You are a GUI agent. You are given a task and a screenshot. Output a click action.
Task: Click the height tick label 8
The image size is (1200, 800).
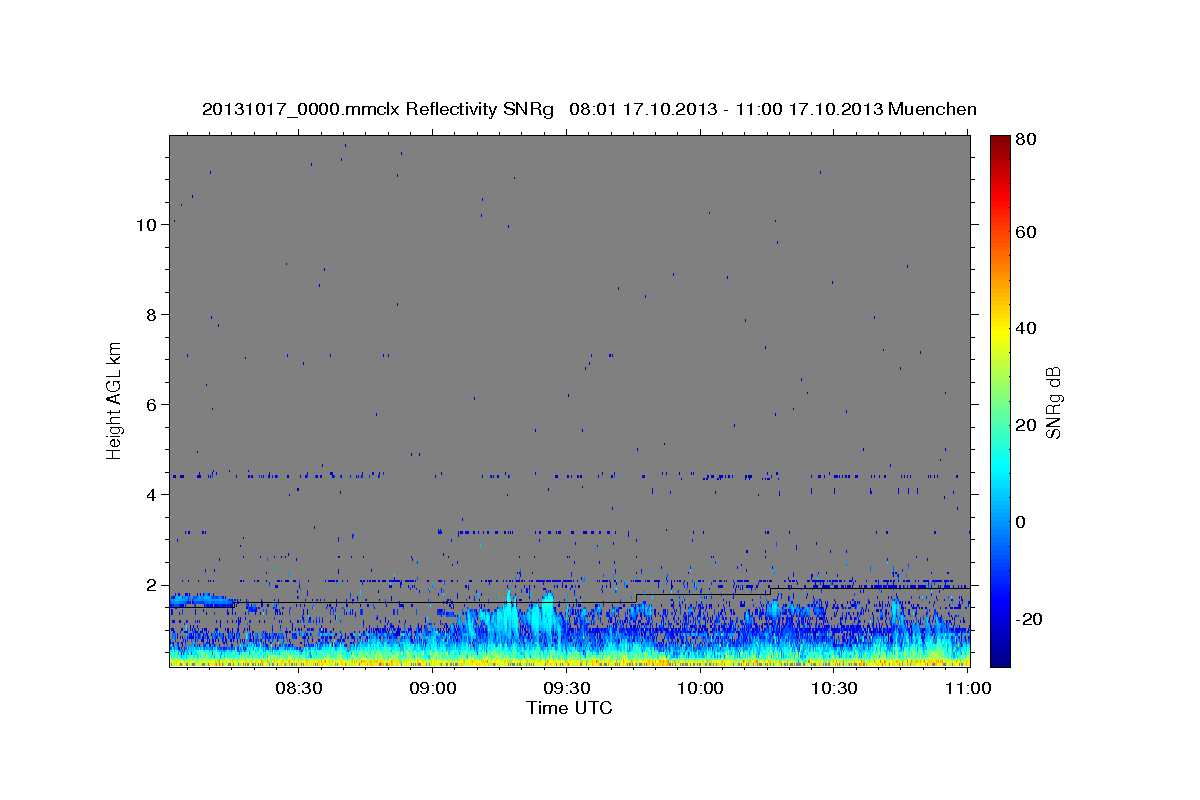tap(152, 315)
